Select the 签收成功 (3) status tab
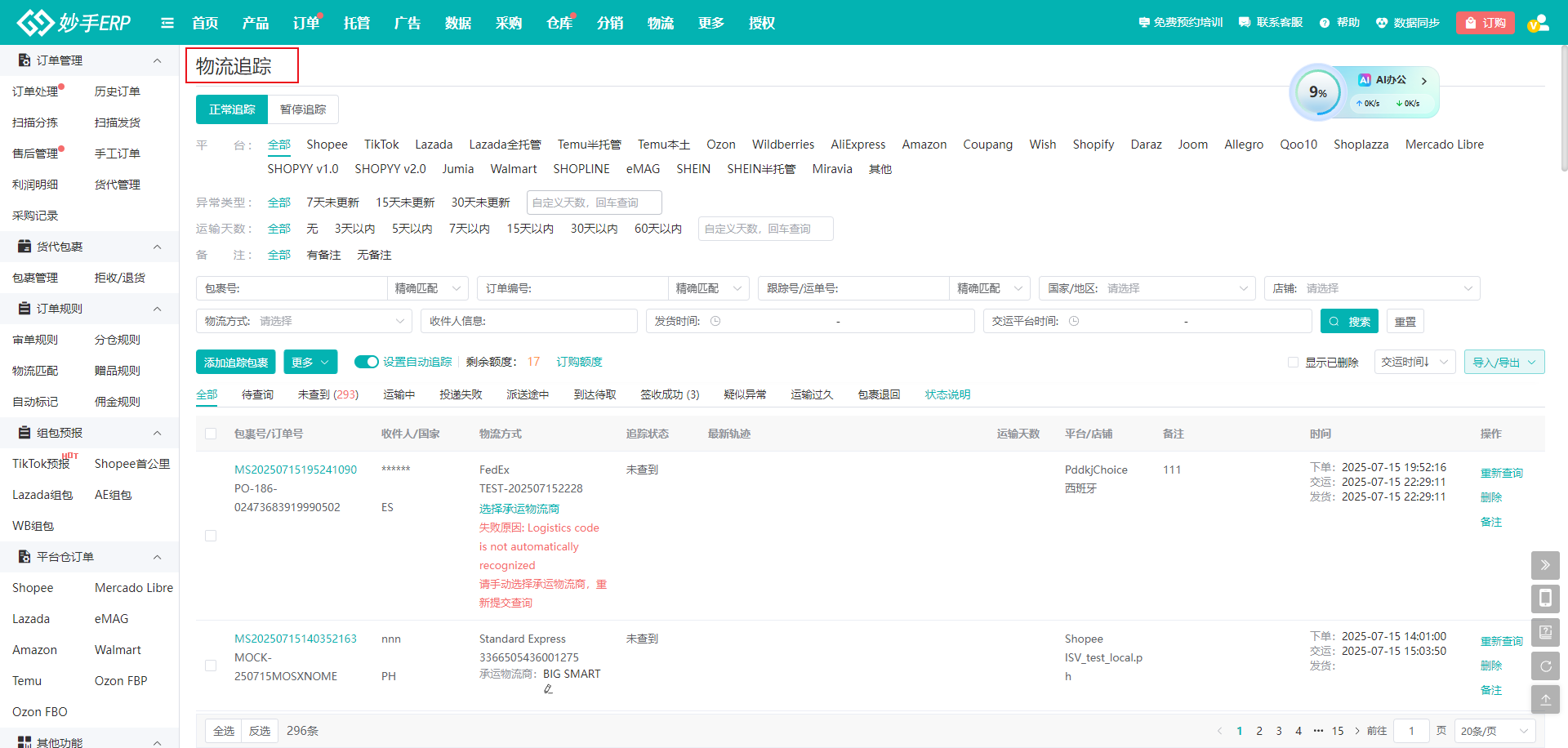1568x748 pixels. [x=670, y=394]
